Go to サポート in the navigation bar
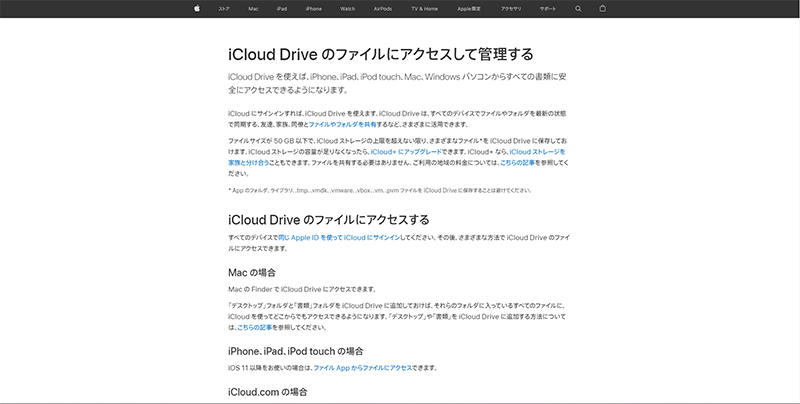Screen dimensions: 800x404 point(548,9)
